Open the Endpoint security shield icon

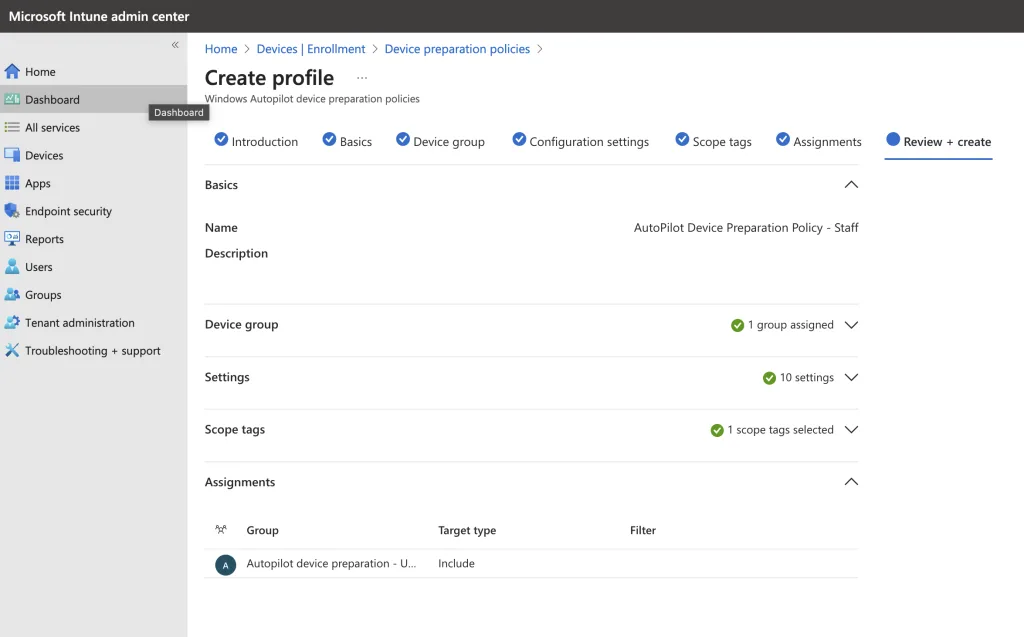coord(12,212)
